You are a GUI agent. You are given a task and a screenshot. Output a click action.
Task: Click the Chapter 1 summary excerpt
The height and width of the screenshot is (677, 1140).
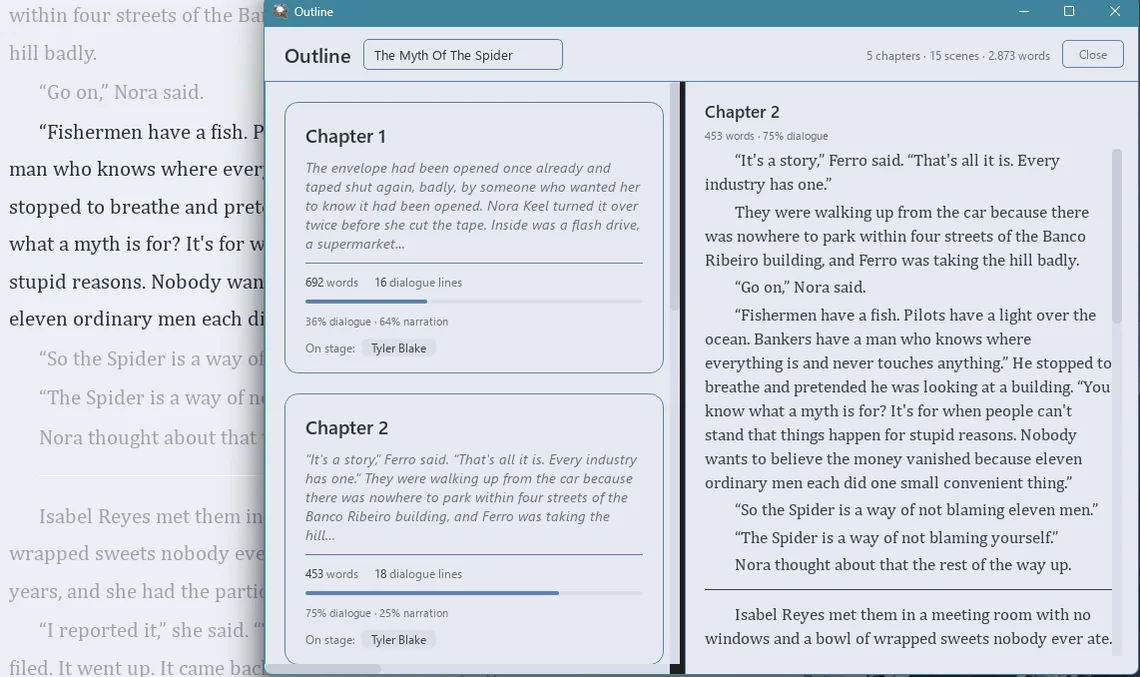[x=473, y=206]
